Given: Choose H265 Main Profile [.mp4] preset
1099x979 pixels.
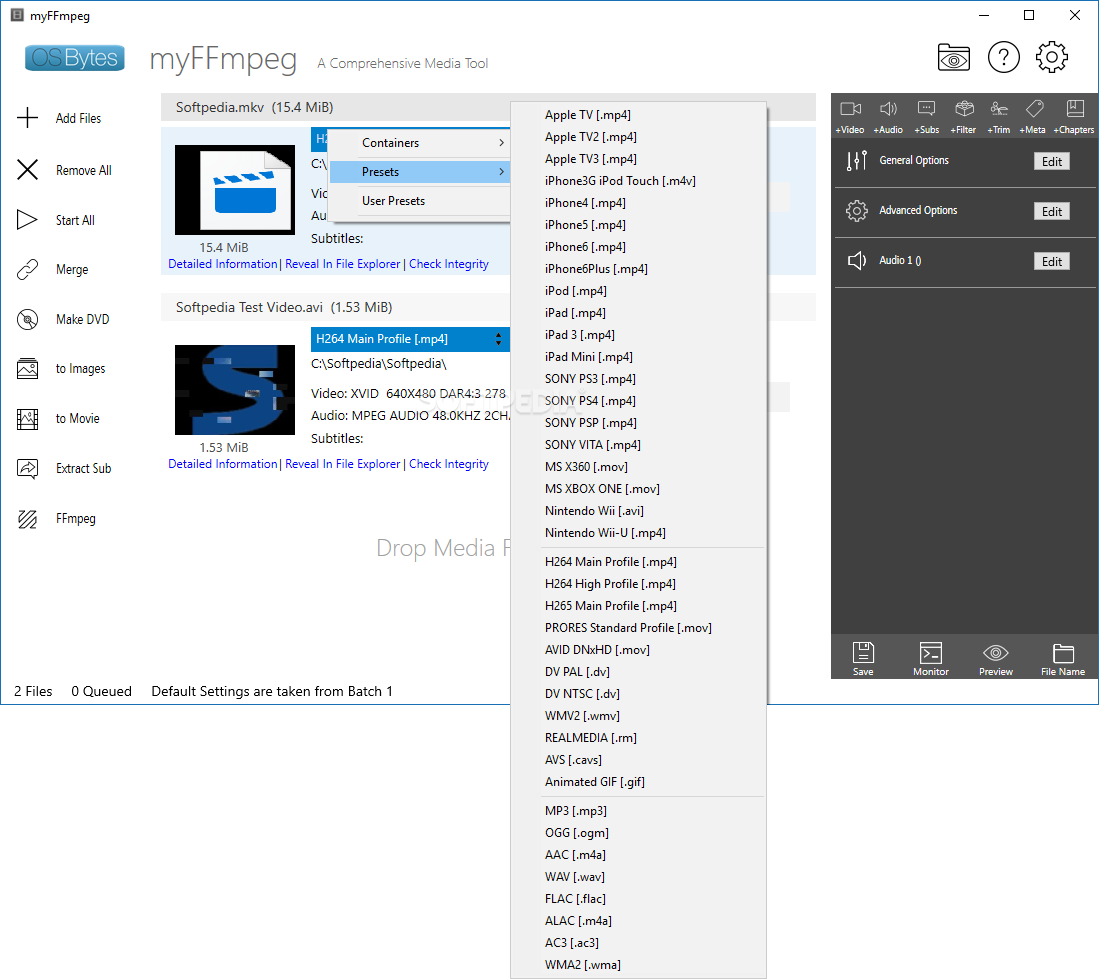Looking at the screenshot, I should [x=639, y=606].
